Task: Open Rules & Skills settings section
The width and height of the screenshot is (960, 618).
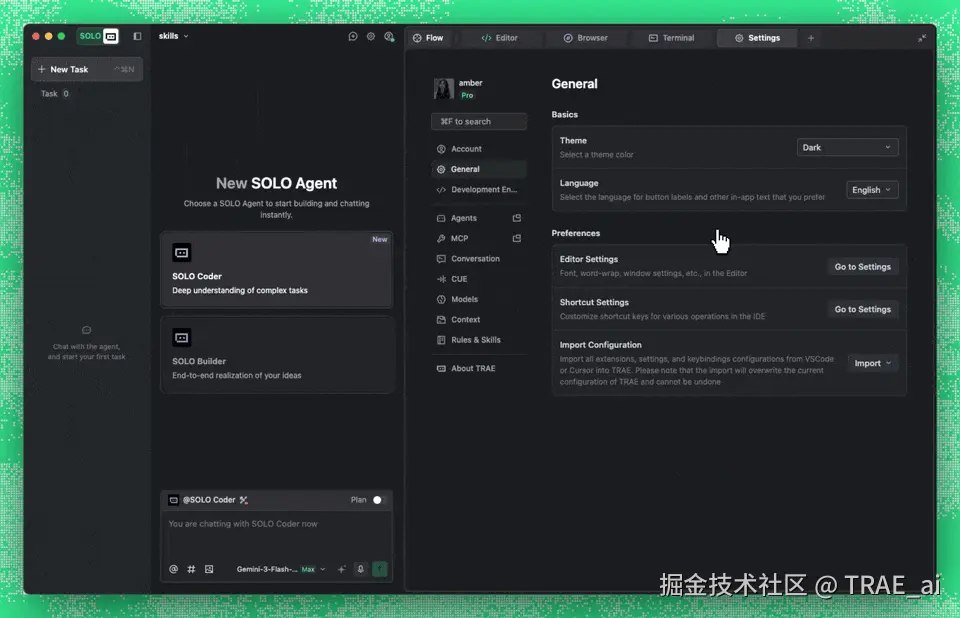Action: pyautogui.click(x=479, y=340)
